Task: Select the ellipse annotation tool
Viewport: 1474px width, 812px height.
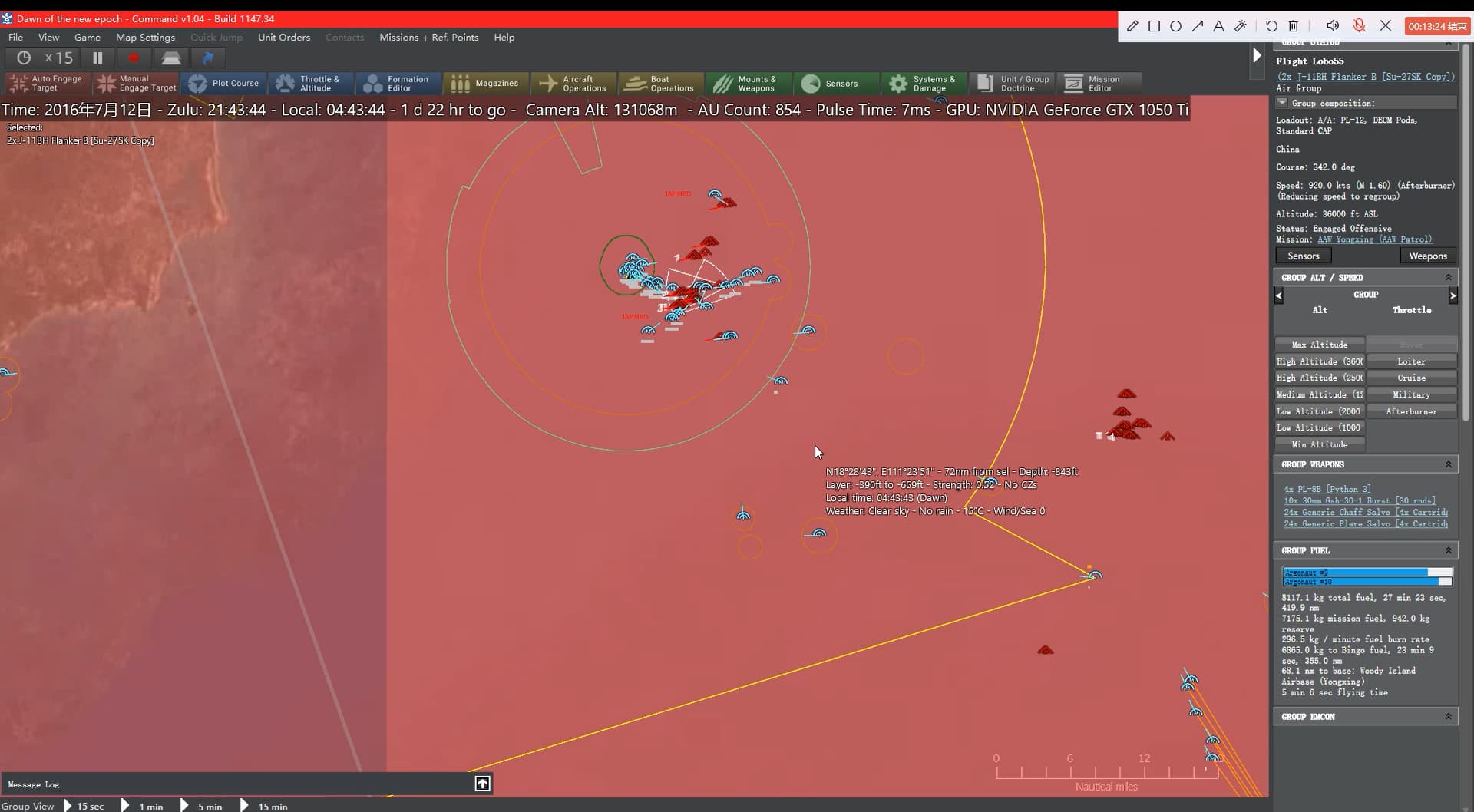Action: 1175,26
